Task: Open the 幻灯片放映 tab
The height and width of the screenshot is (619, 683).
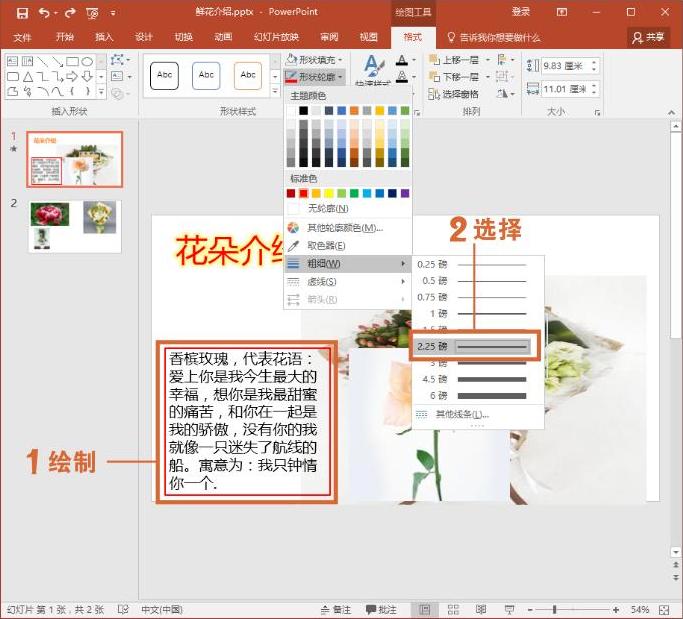Action: 276,37
